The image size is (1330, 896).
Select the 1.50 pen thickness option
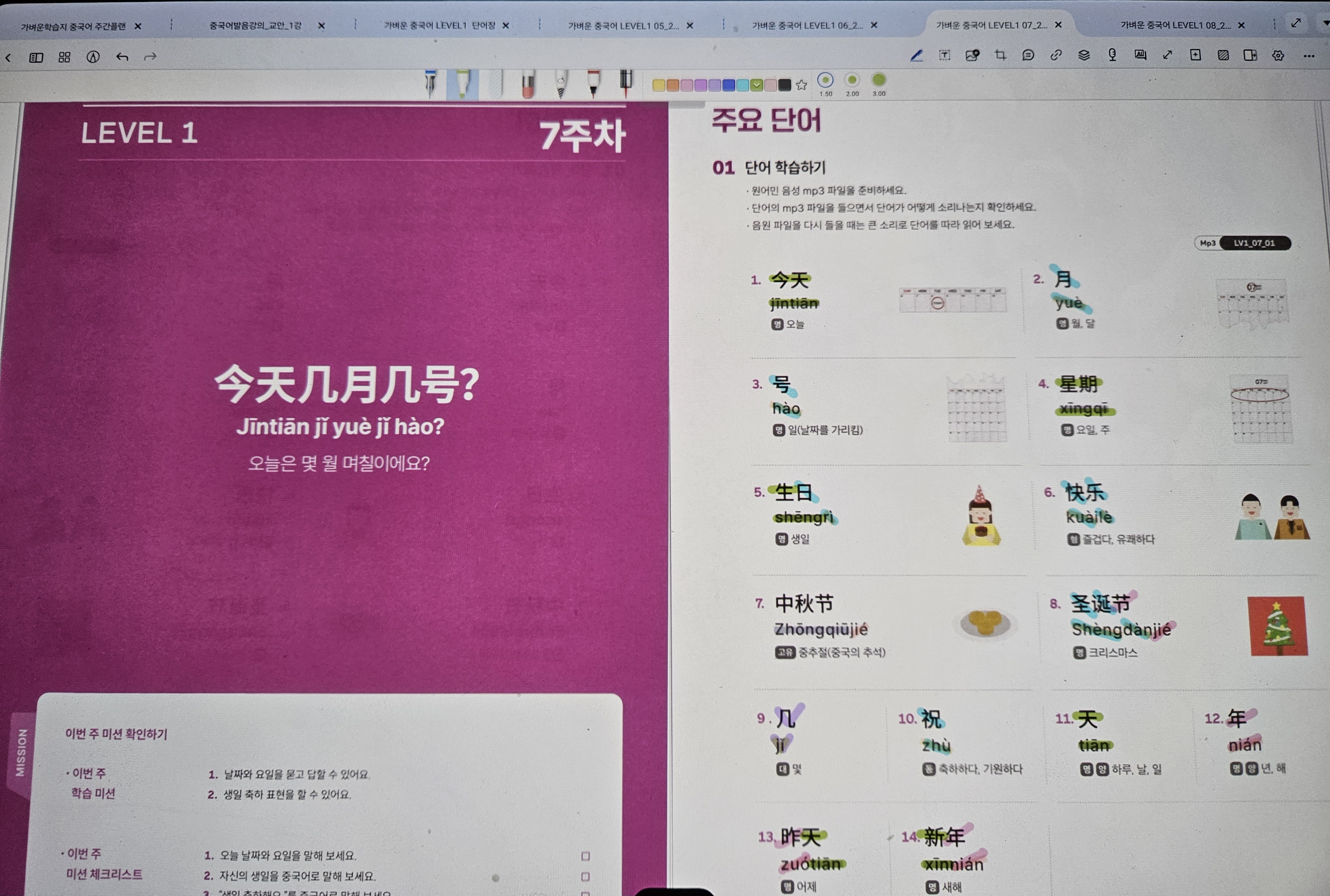tap(826, 80)
